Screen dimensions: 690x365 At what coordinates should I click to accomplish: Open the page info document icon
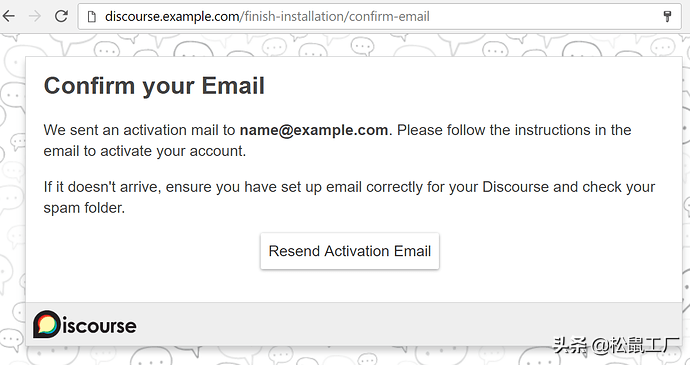click(92, 17)
